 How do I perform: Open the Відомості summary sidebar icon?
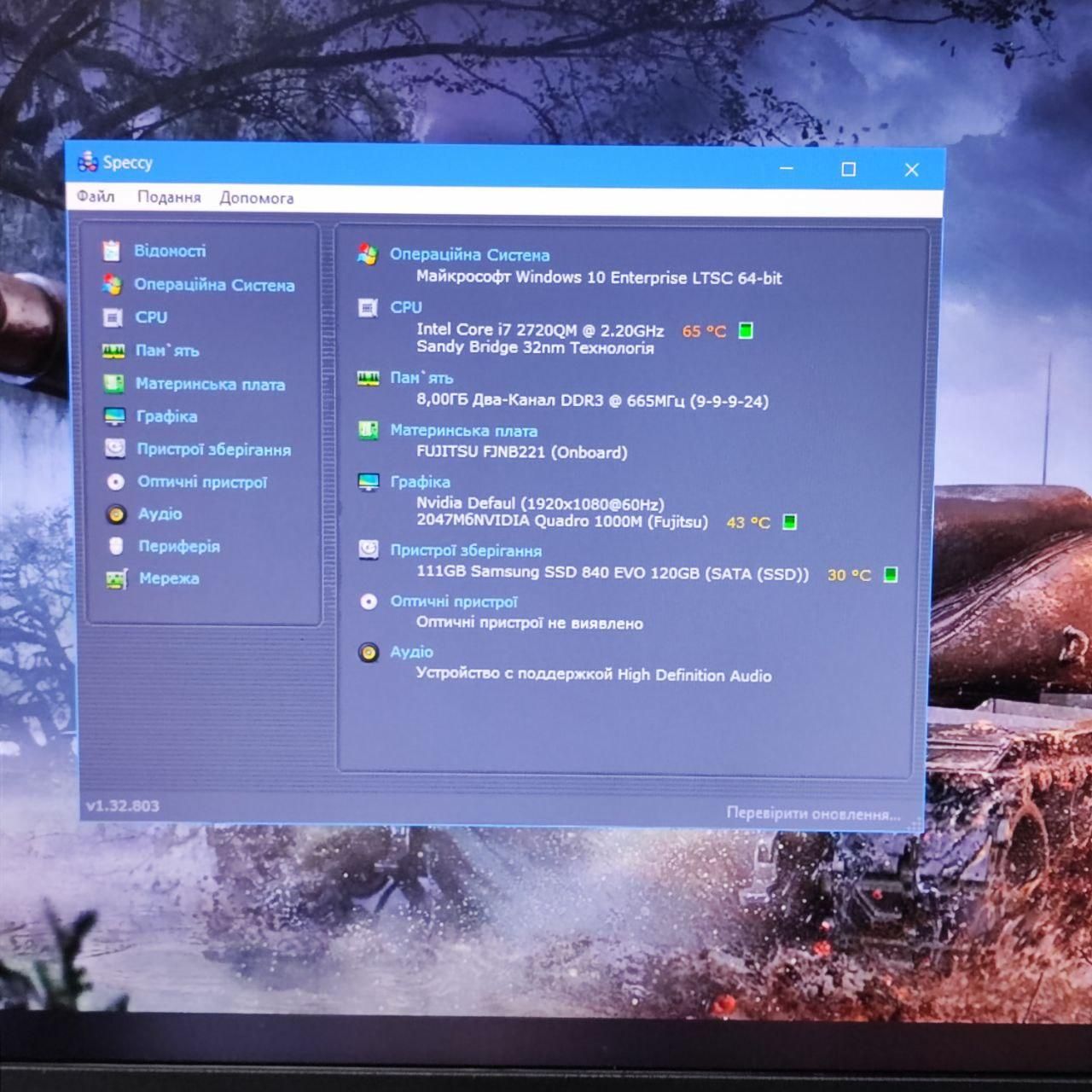[x=112, y=251]
